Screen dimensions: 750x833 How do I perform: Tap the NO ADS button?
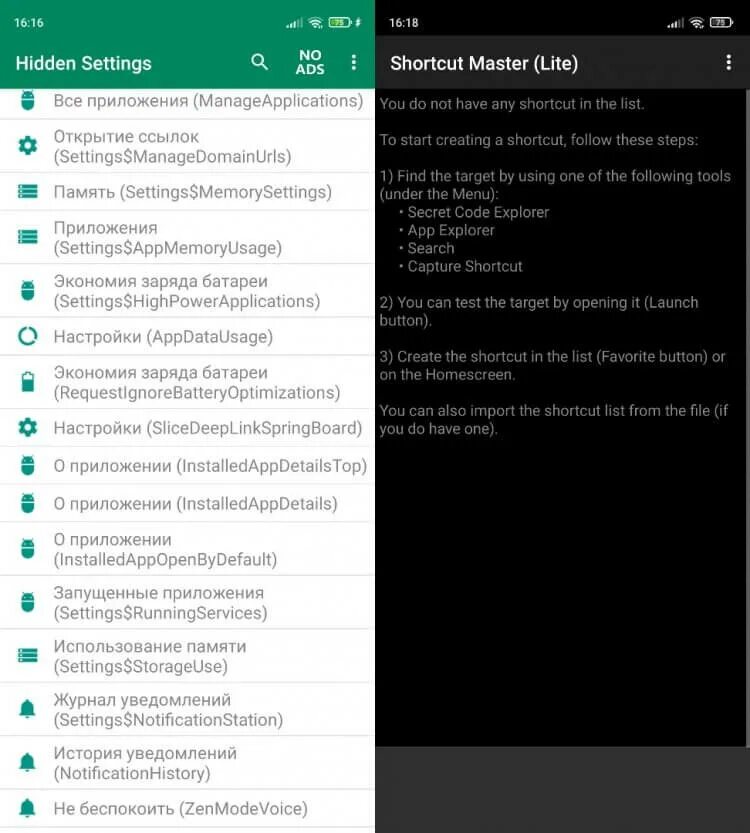[x=310, y=62]
